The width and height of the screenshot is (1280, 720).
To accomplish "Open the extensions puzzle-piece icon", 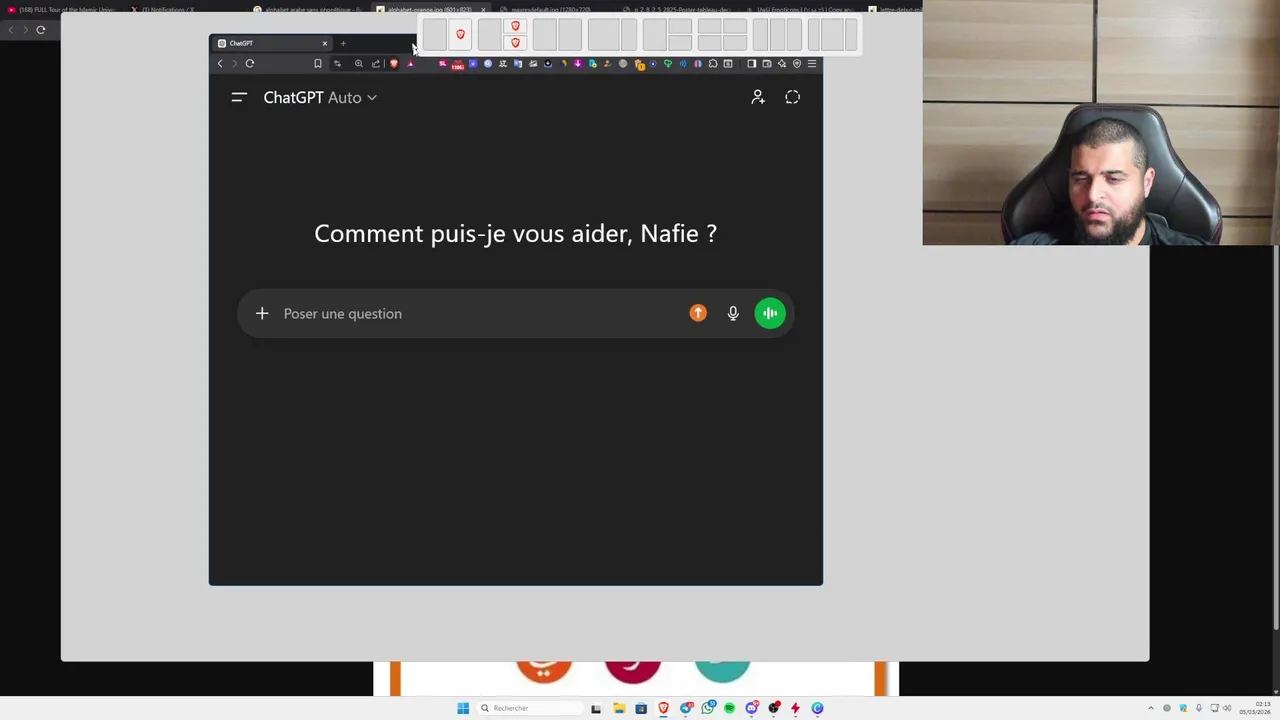I will tap(713, 63).
